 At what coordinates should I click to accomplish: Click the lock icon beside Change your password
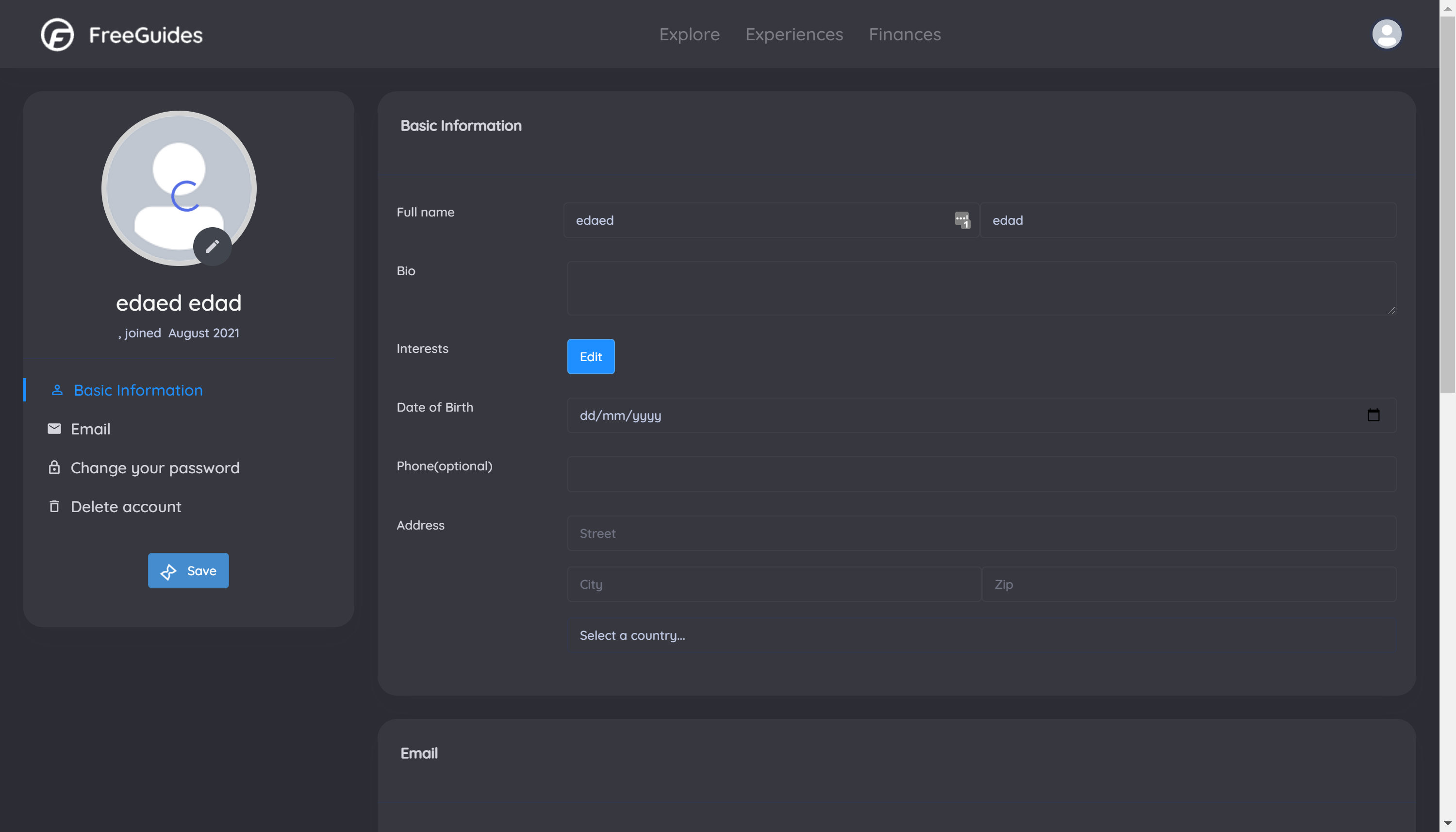pos(54,467)
